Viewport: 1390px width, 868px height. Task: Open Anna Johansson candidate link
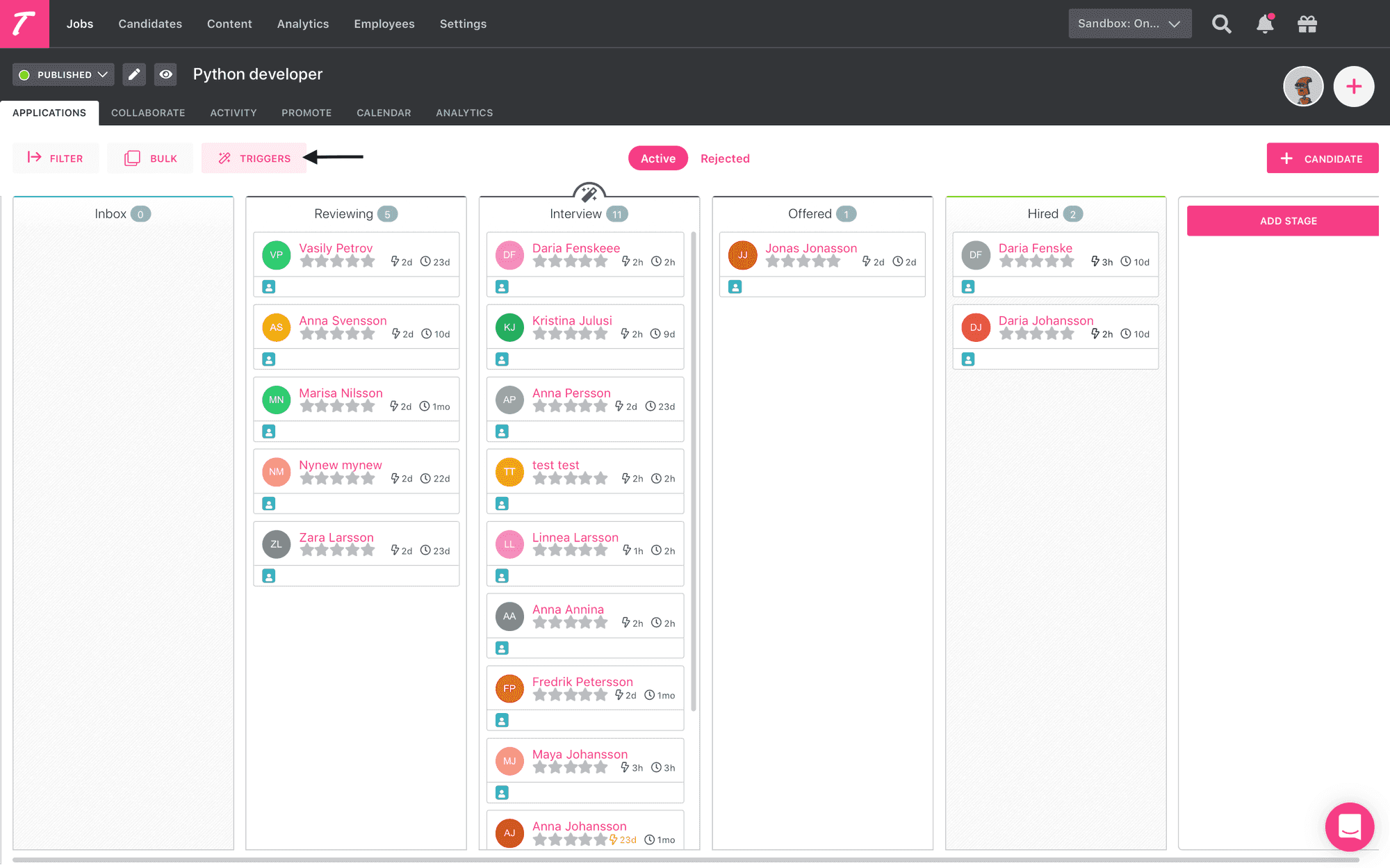pyautogui.click(x=580, y=826)
